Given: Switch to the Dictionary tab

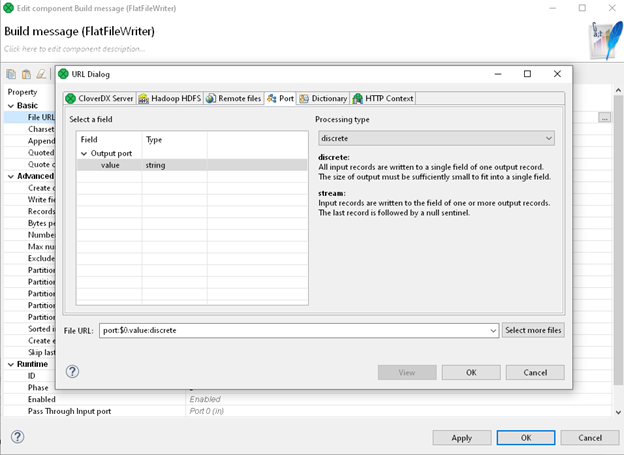Looking at the screenshot, I should click(323, 98).
